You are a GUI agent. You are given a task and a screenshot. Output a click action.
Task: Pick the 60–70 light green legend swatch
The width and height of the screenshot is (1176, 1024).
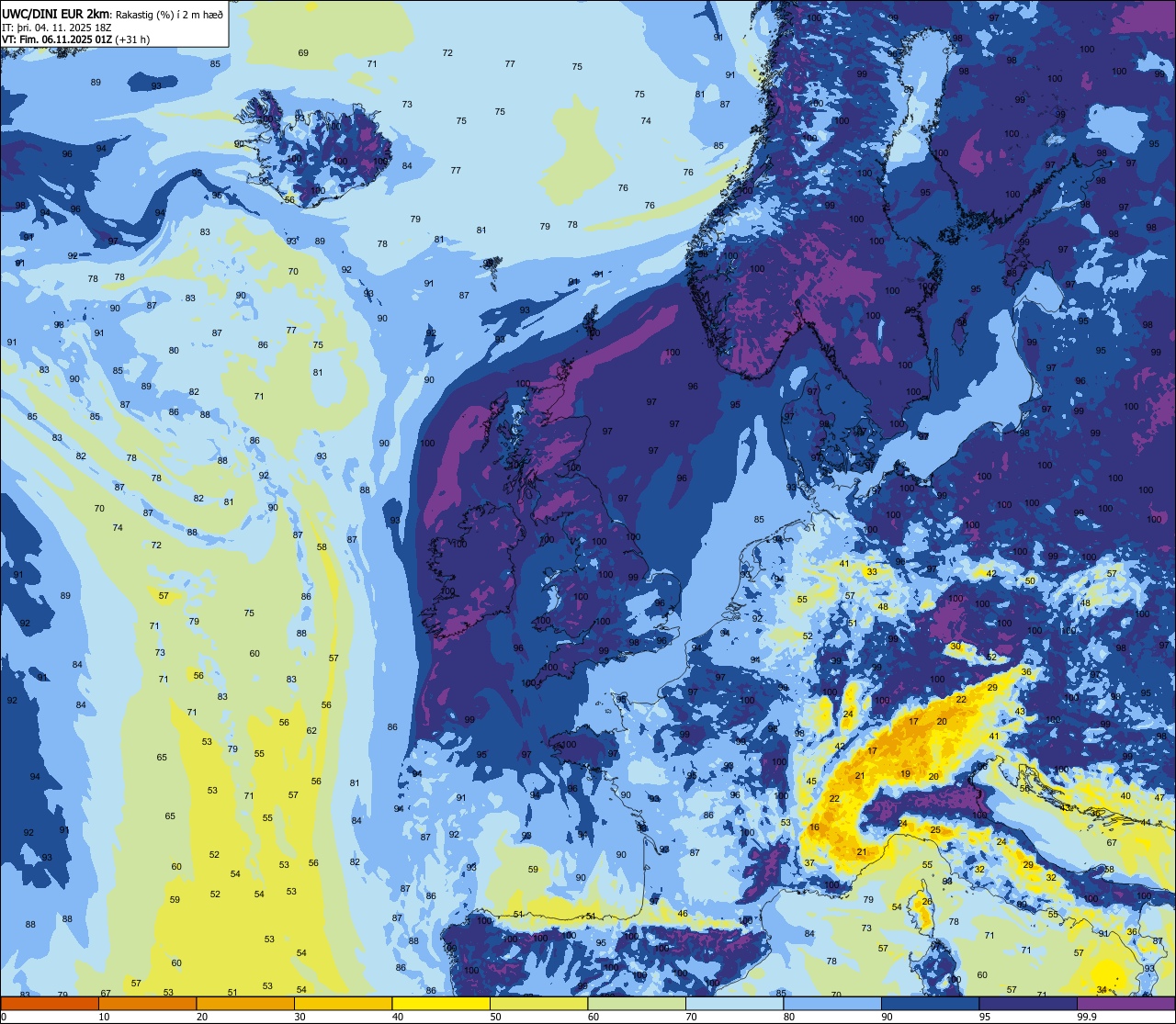click(637, 1004)
